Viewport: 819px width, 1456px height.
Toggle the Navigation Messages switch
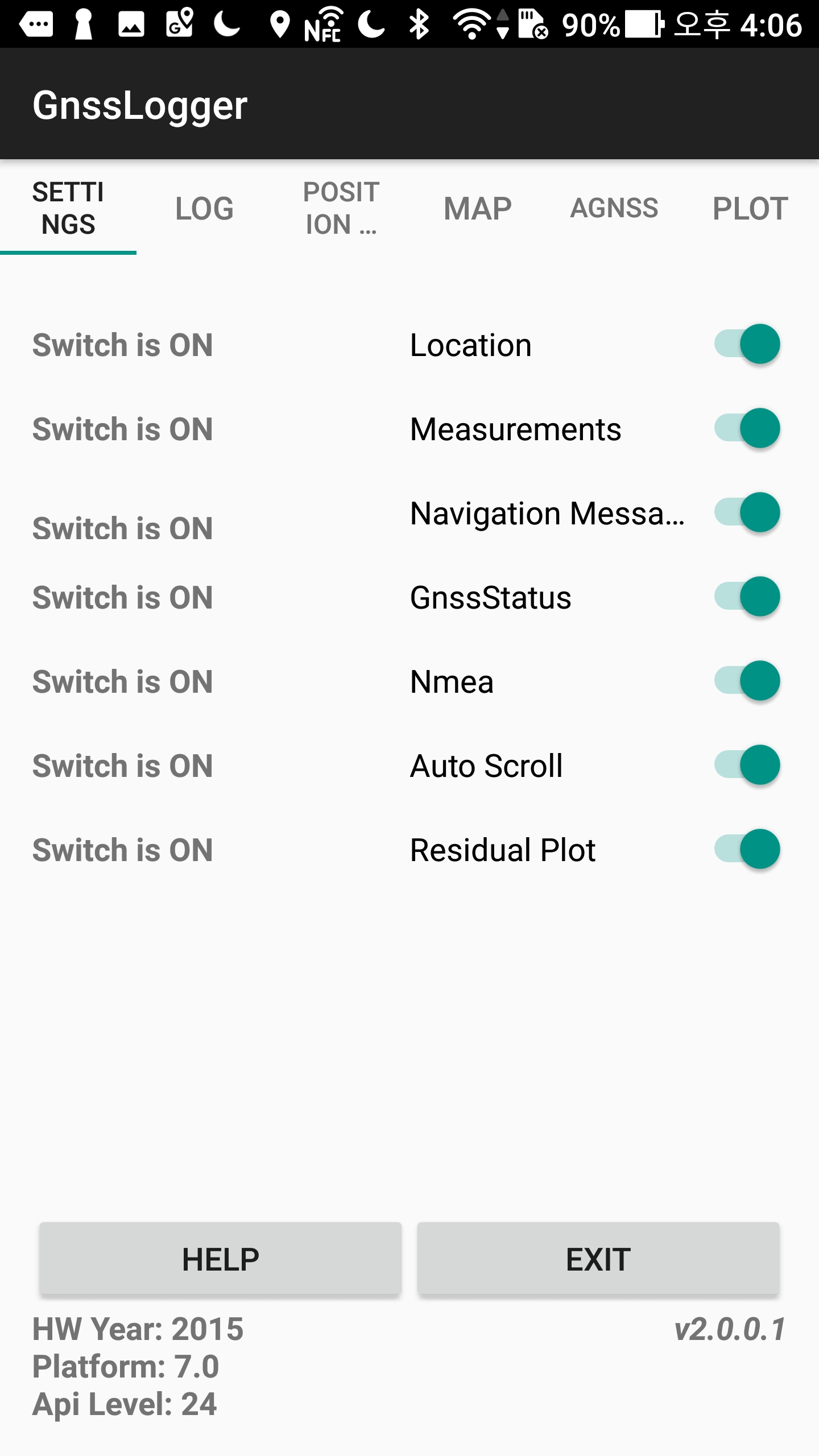click(x=747, y=512)
